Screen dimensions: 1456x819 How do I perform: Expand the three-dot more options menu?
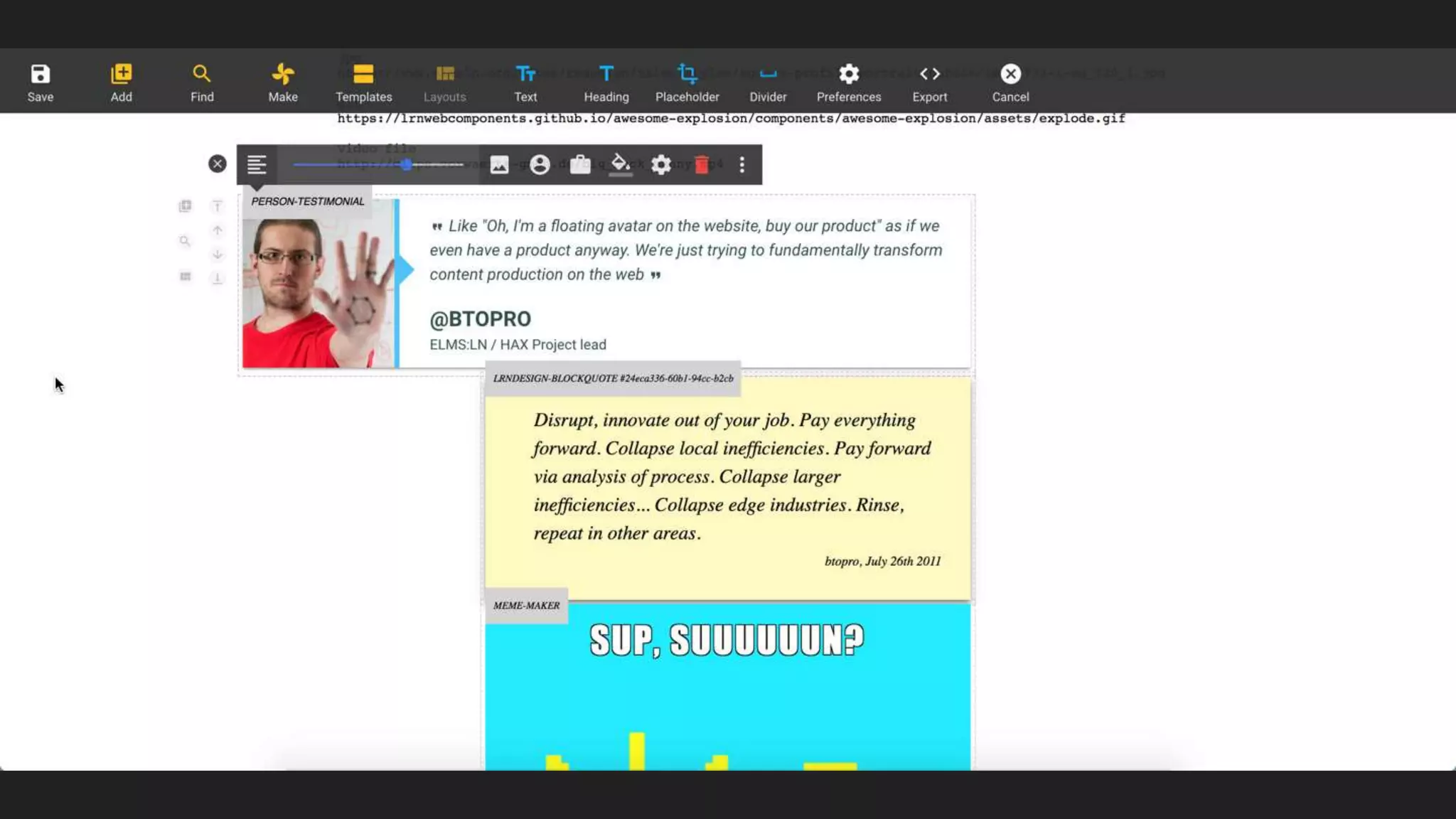tap(742, 165)
